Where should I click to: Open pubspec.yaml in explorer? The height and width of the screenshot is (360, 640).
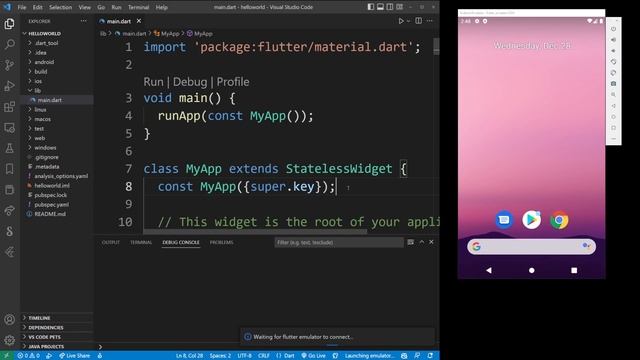(51, 204)
